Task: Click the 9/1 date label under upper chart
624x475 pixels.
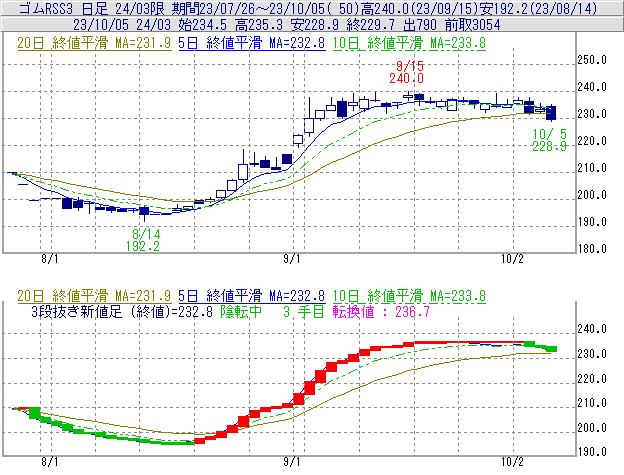Action: coord(292,259)
